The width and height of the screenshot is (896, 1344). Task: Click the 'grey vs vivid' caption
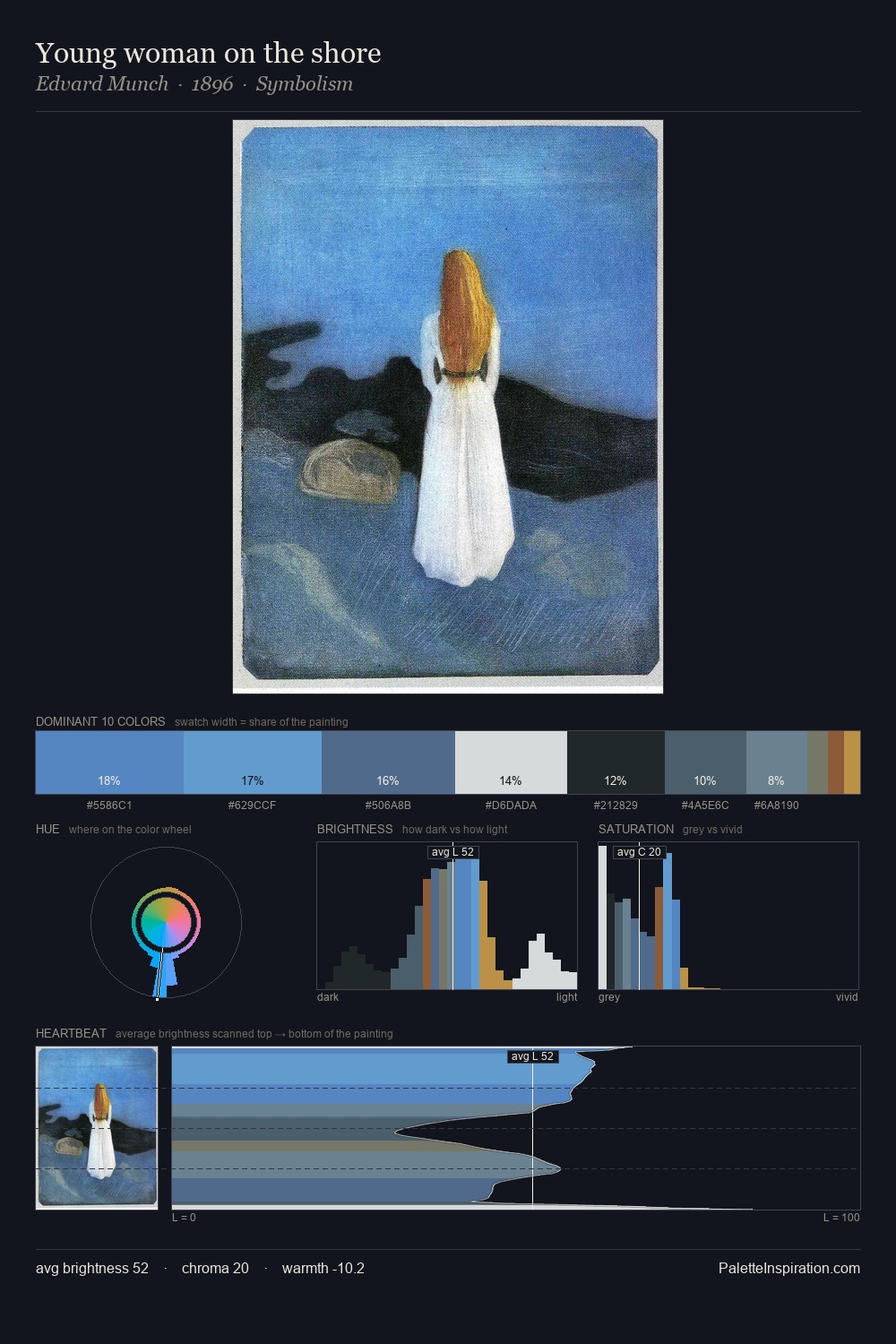click(713, 830)
